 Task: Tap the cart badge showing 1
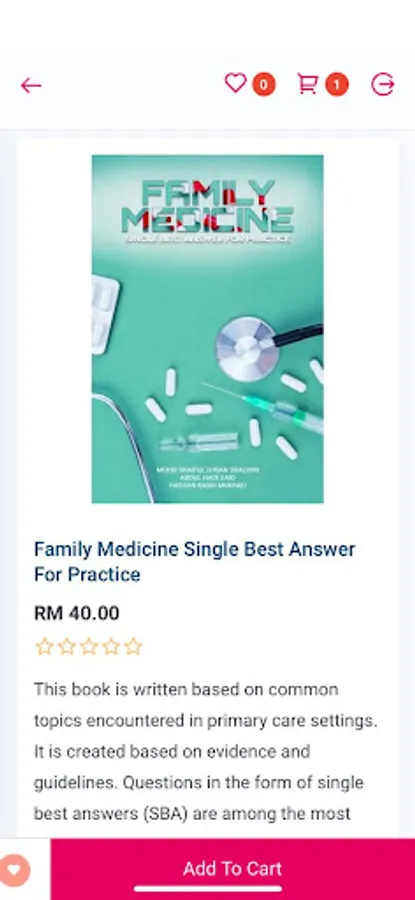(x=337, y=85)
